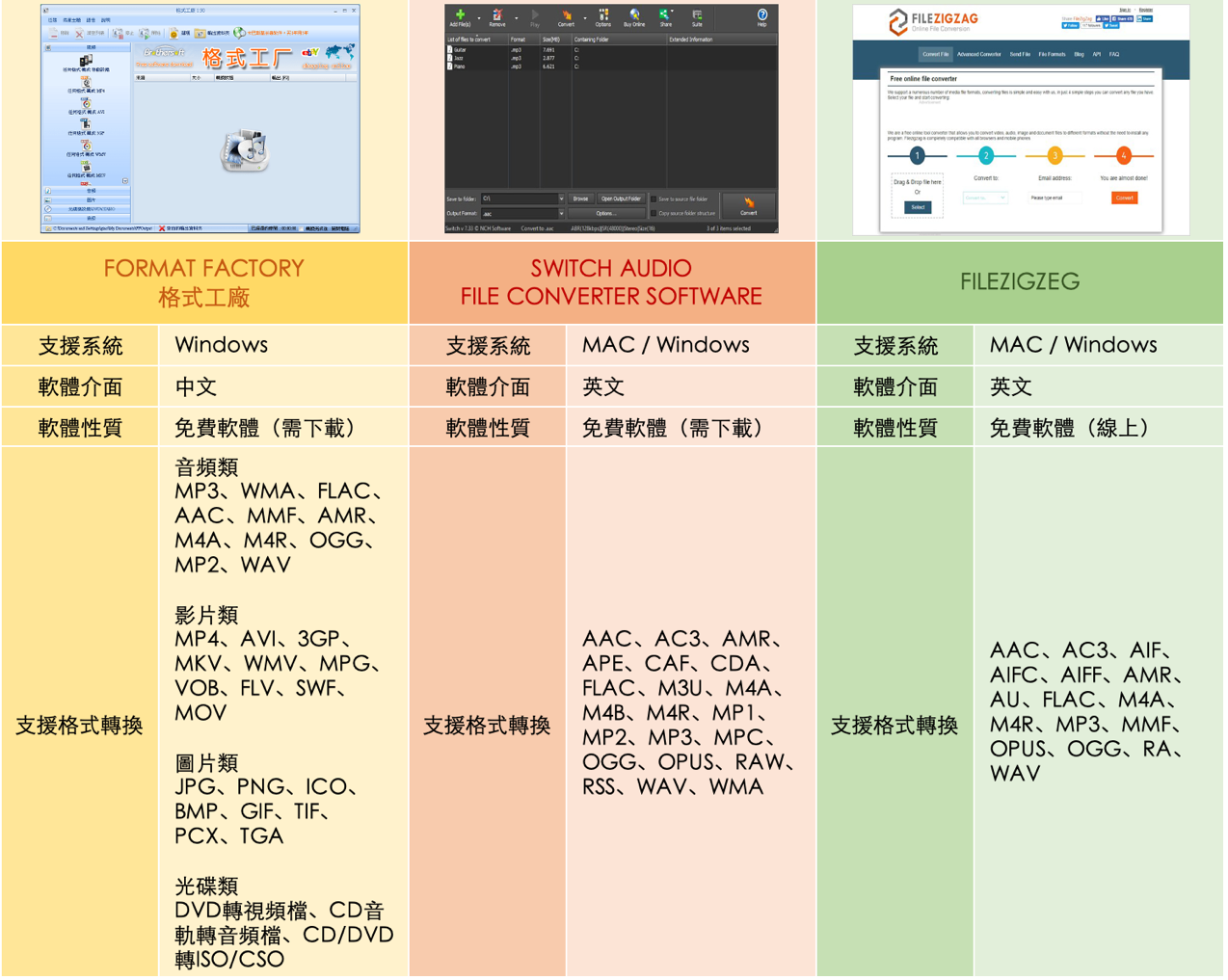Expand the disc ROM device category in Format Factory
Image resolution: width=1228 pixels, height=980 pixels.
click(x=86, y=208)
